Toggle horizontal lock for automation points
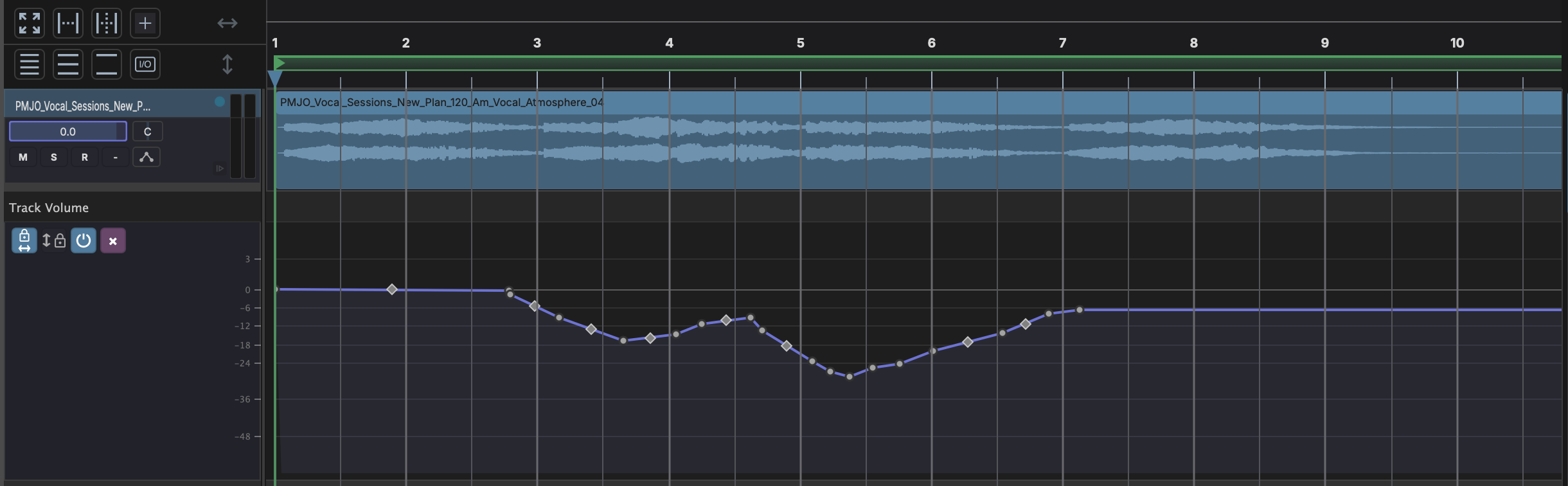This screenshot has height=486, width=1568. [24, 240]
